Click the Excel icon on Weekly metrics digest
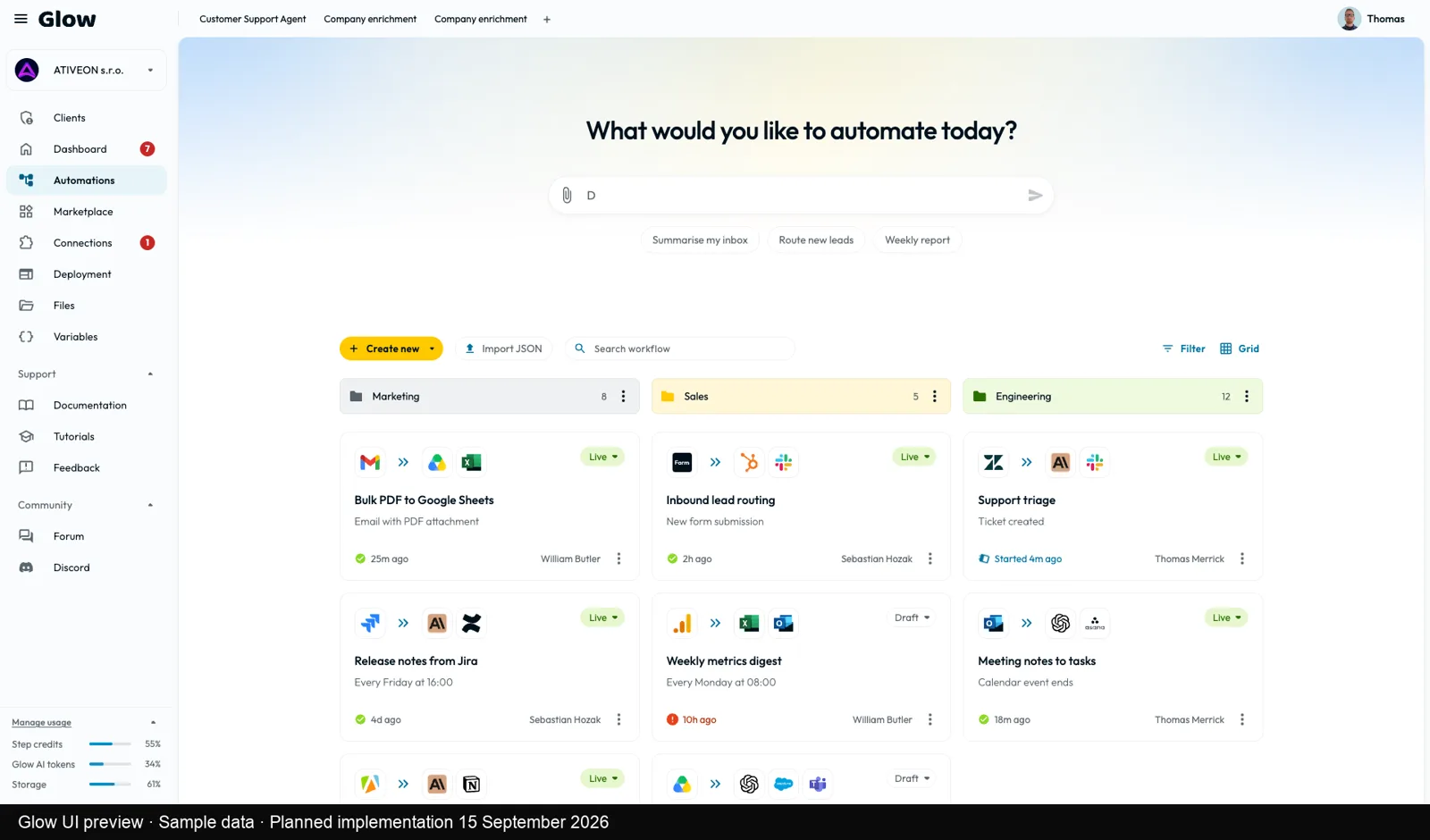1430x840 pixels. [749, 623]
